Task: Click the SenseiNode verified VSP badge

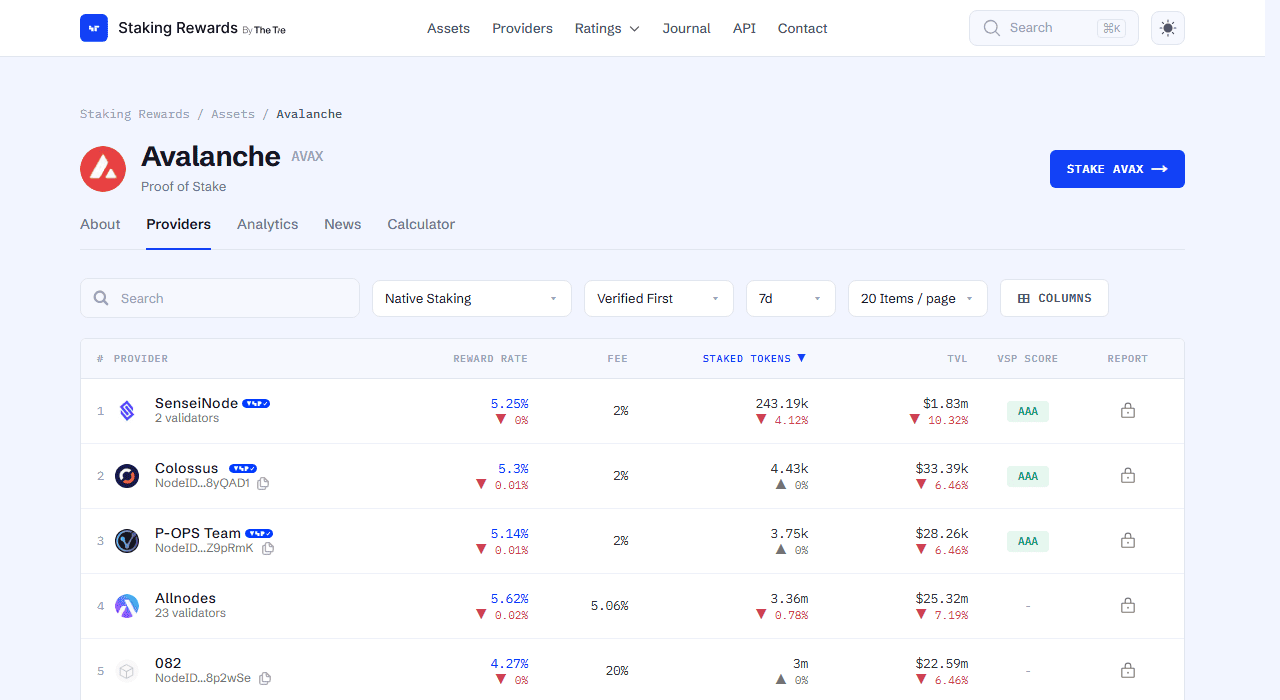Action: (x=256, y=403)
